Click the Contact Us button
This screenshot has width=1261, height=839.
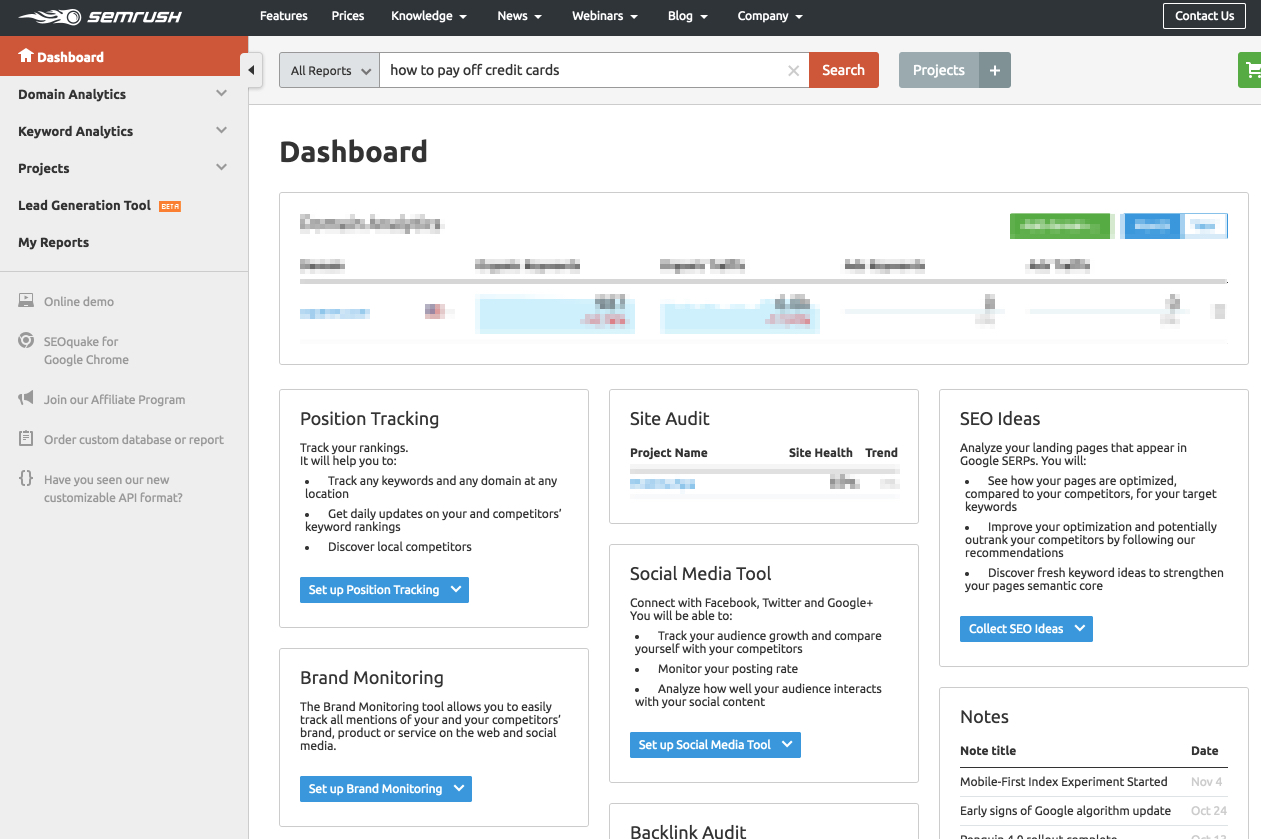1205,16
